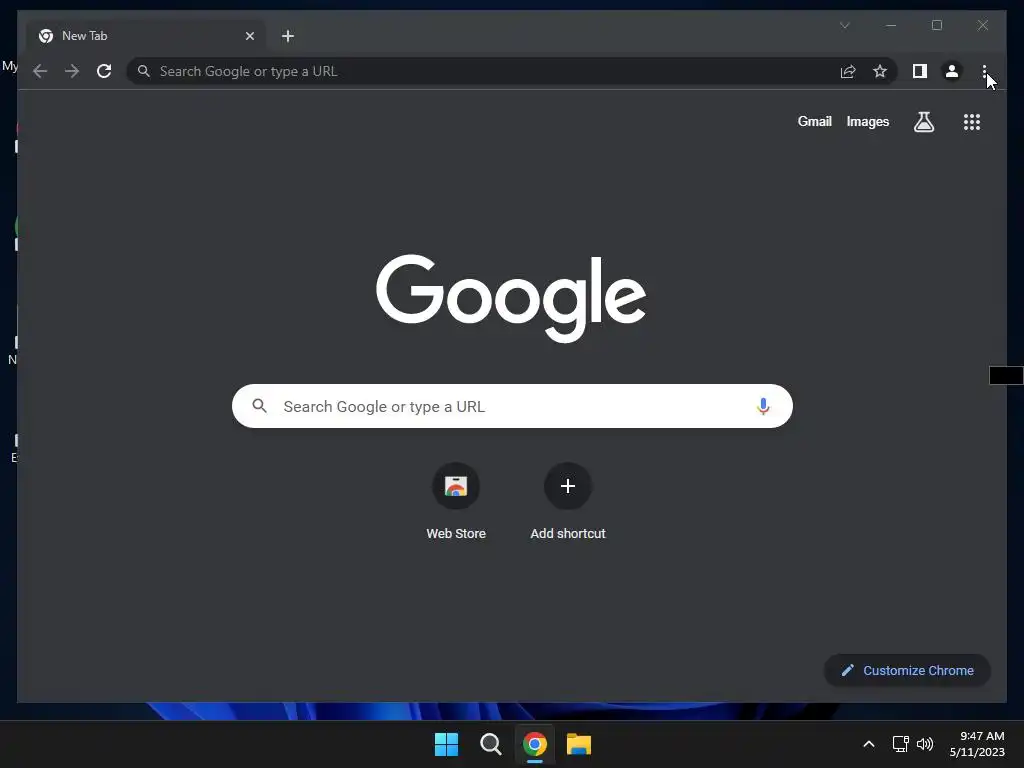Focus the Google search box
Screen dimensions: 1024x768
coord(512,406)
